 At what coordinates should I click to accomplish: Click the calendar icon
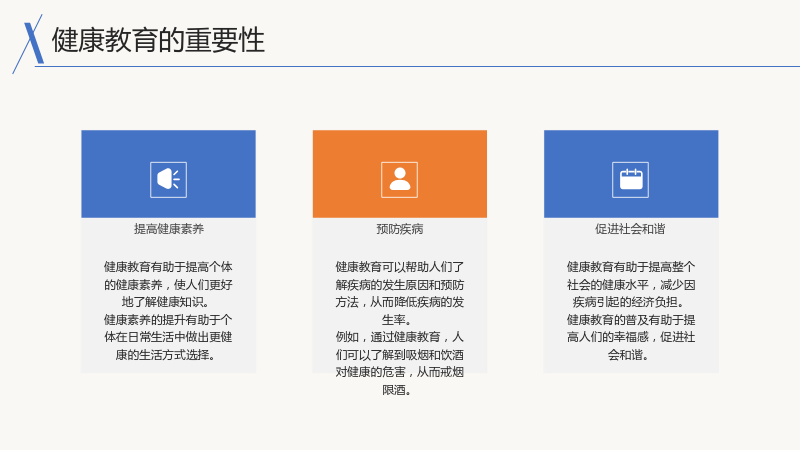pos(631,180)
